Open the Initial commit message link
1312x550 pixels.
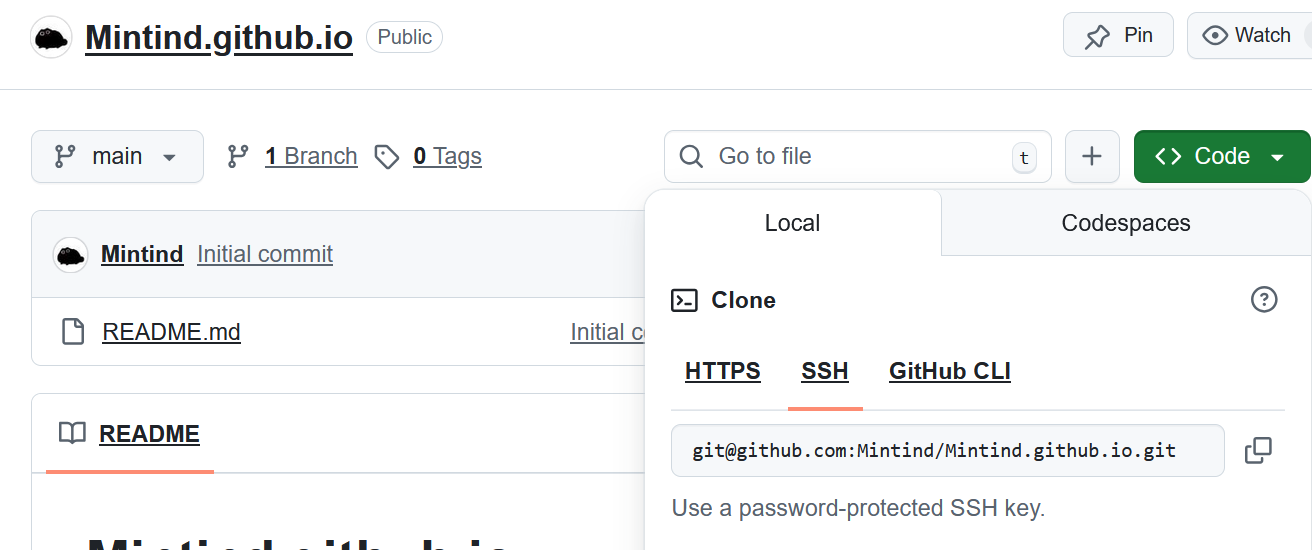tap(265, 255)
